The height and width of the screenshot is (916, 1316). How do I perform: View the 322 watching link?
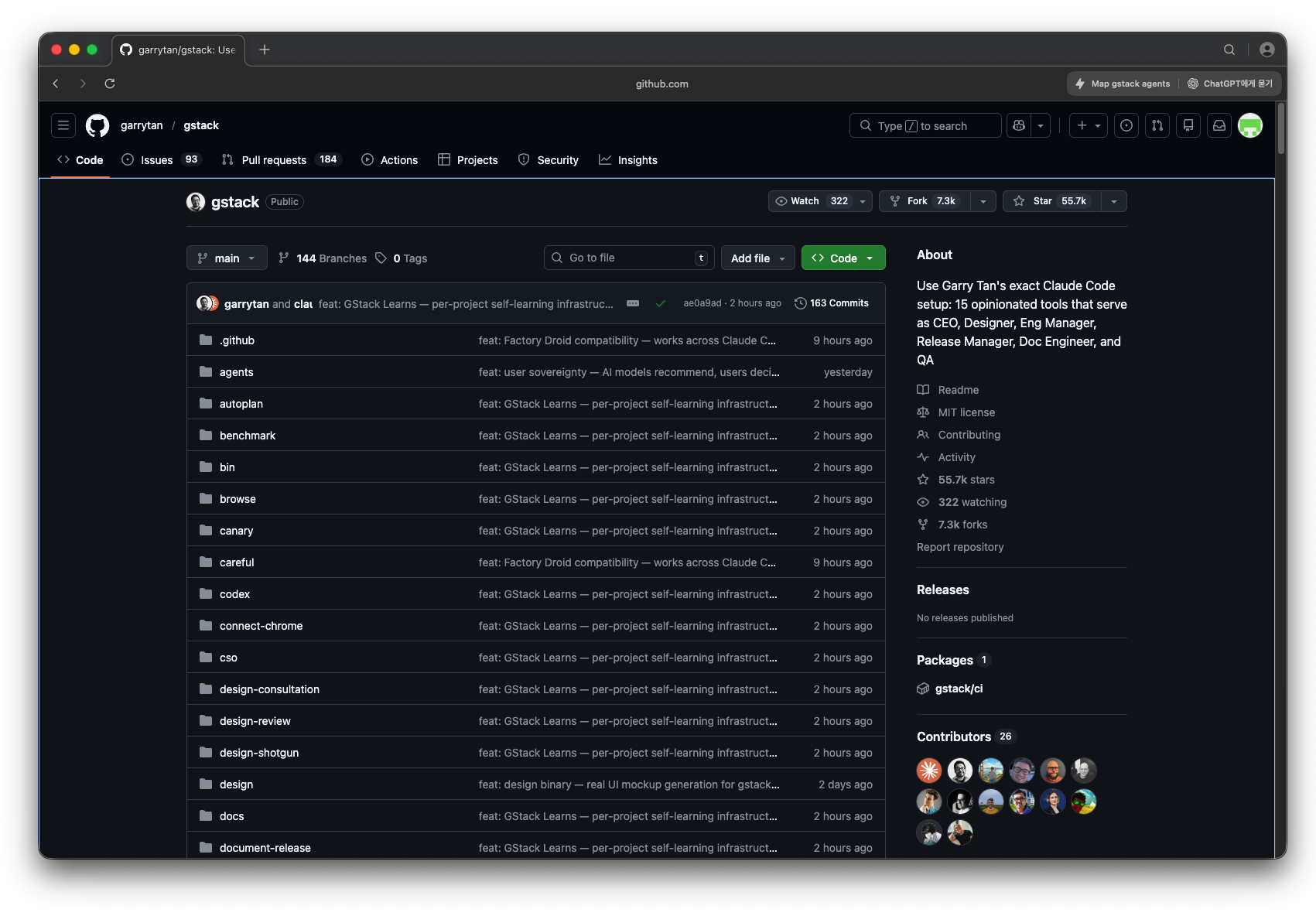coord(962,502)
